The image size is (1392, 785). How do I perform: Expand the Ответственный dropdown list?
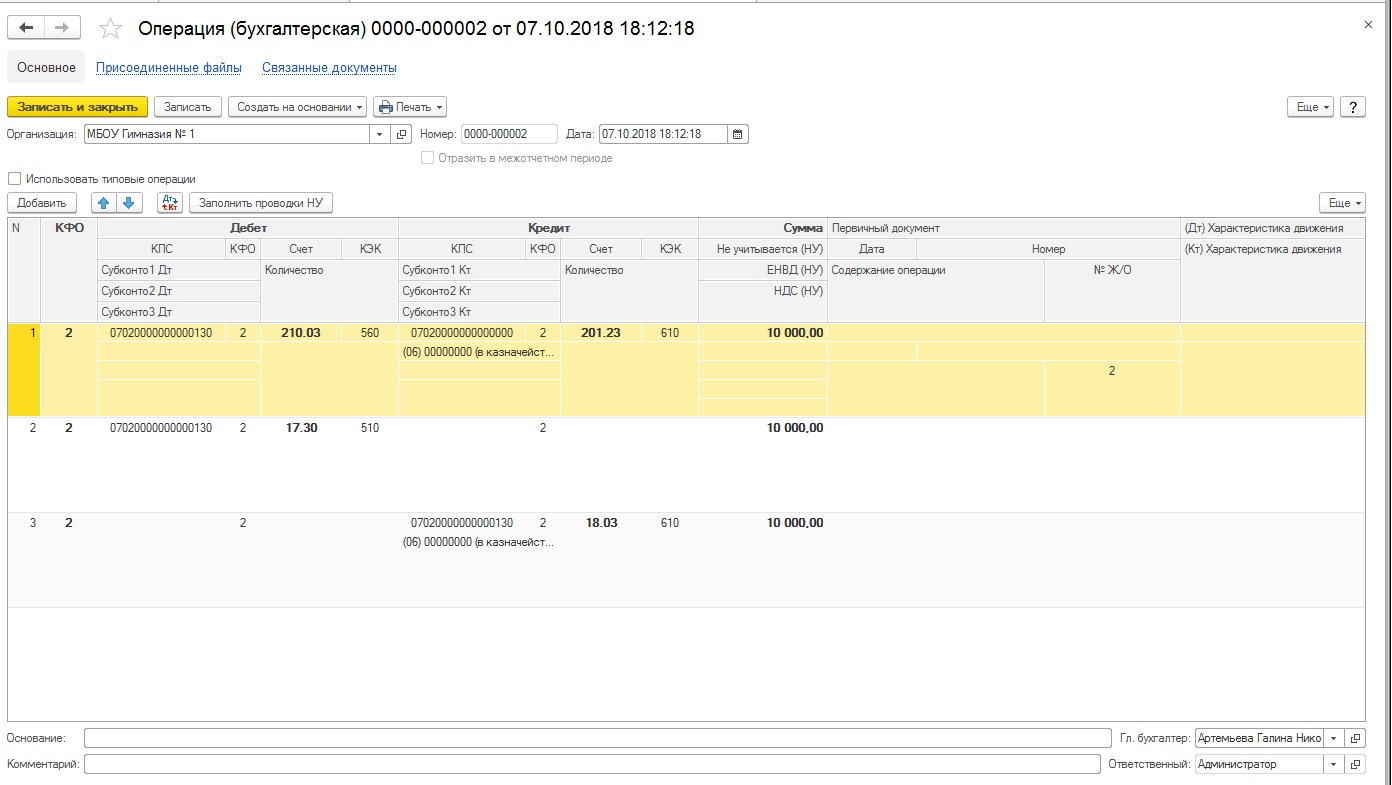coord(1333,764)
